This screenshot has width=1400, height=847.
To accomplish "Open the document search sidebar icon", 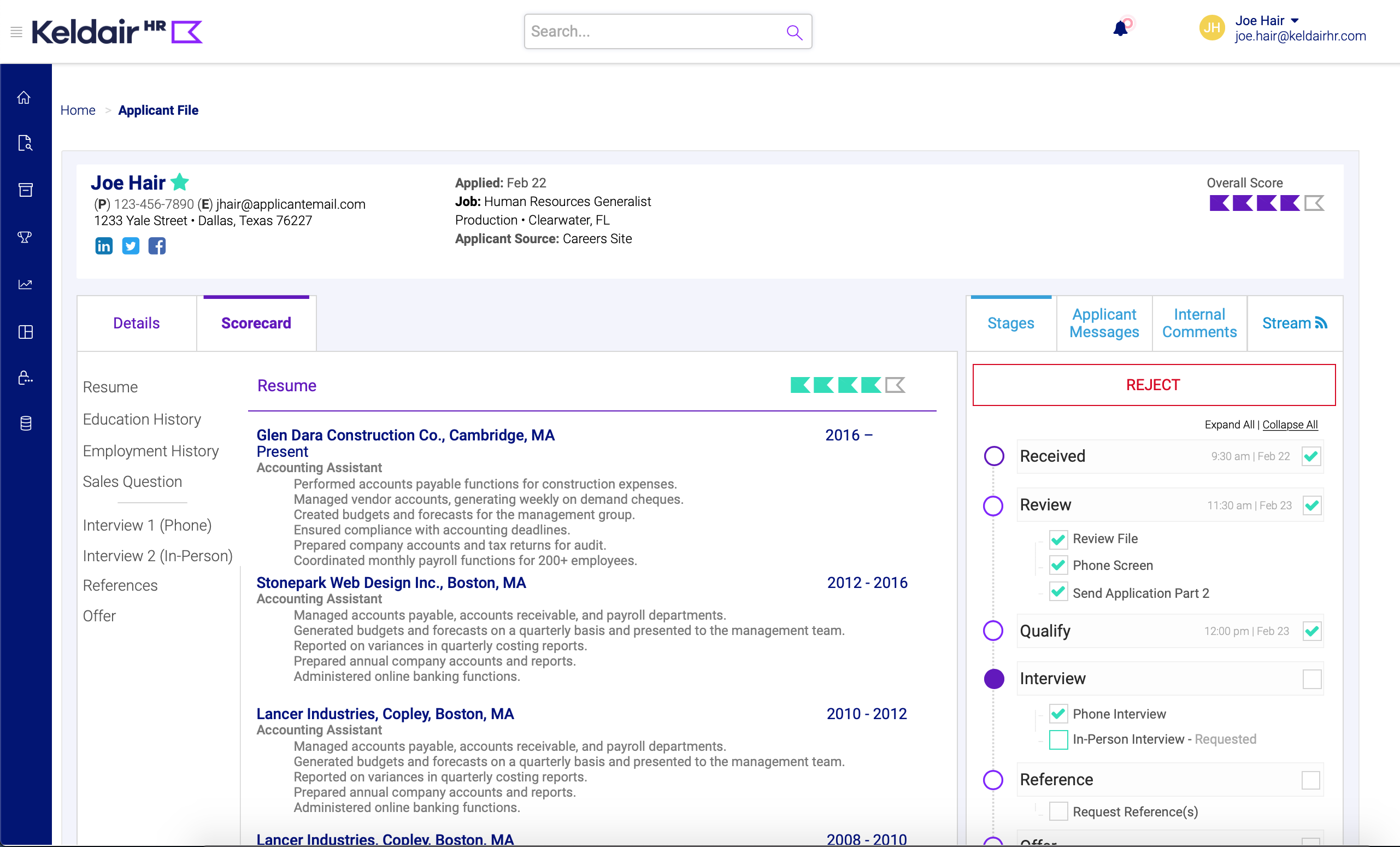I will [25, 143].
